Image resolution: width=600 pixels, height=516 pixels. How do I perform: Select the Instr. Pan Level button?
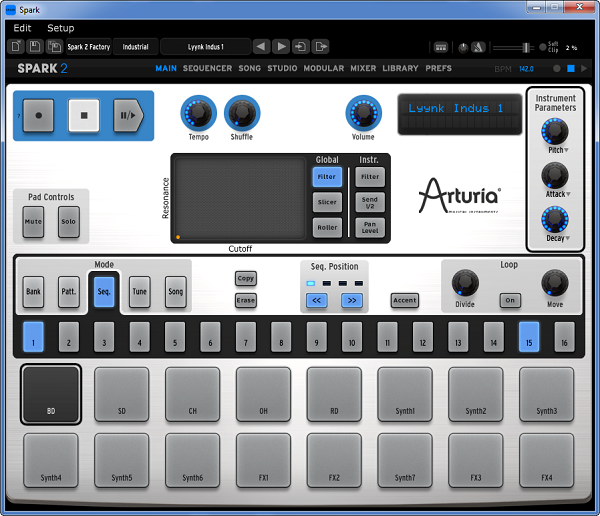click(x=370, y=227)
